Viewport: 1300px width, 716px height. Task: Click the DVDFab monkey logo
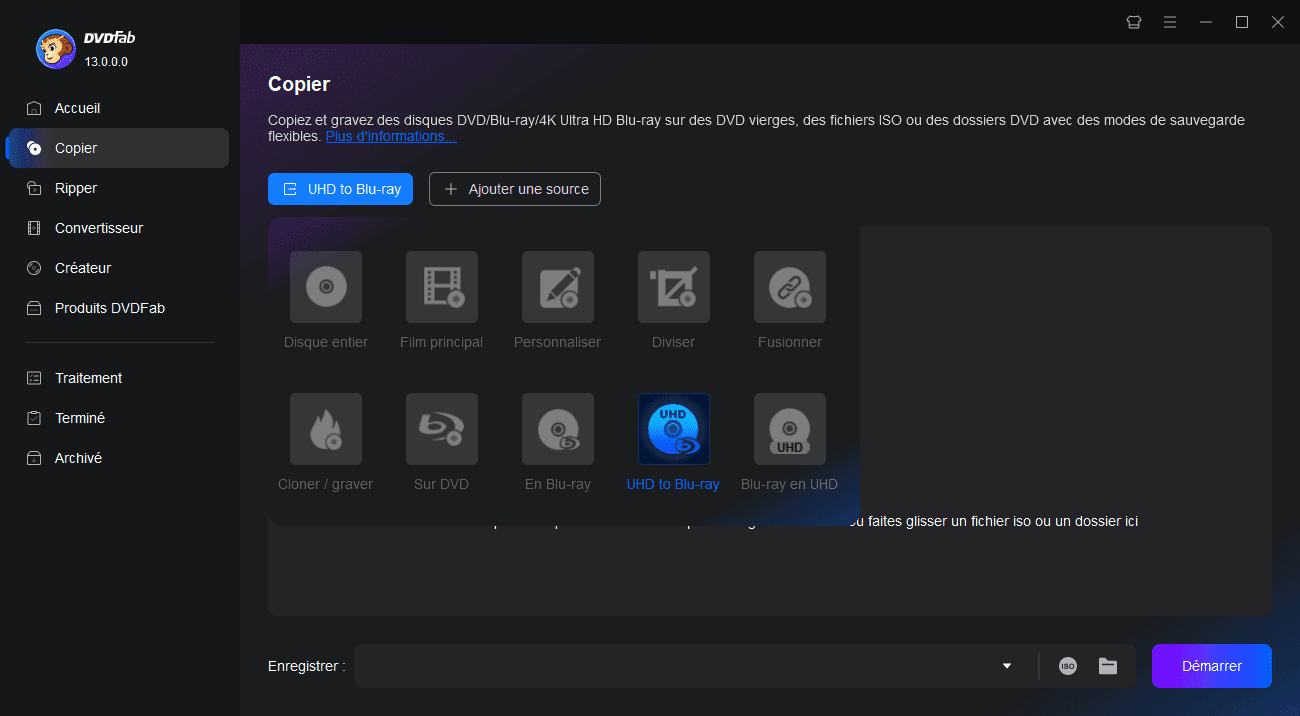pos(56,49)
